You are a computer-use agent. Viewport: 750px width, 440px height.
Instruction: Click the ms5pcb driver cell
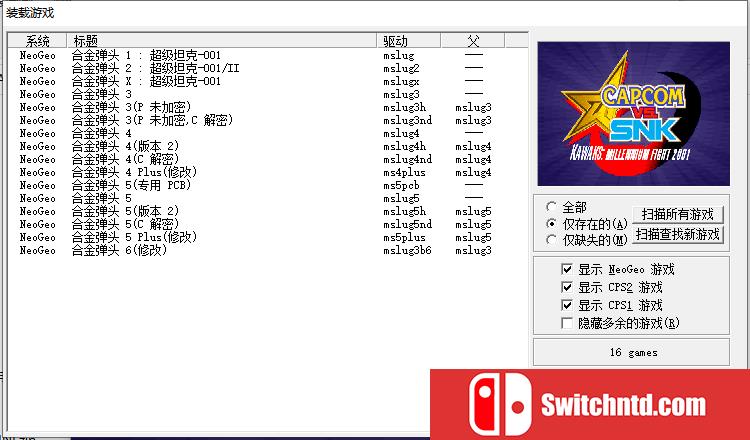point(401,186)
